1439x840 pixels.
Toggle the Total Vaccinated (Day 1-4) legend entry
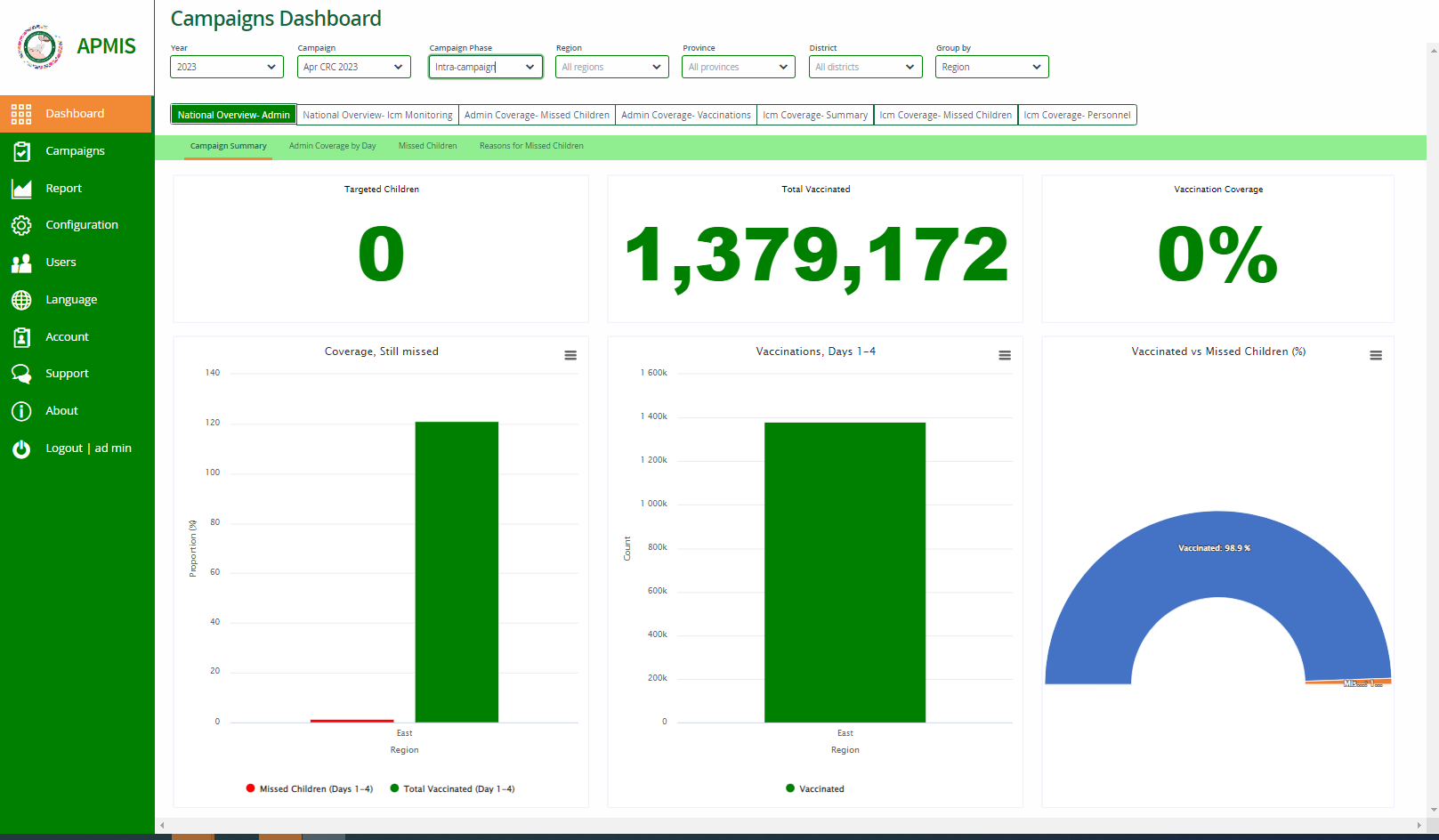[453, 788]
